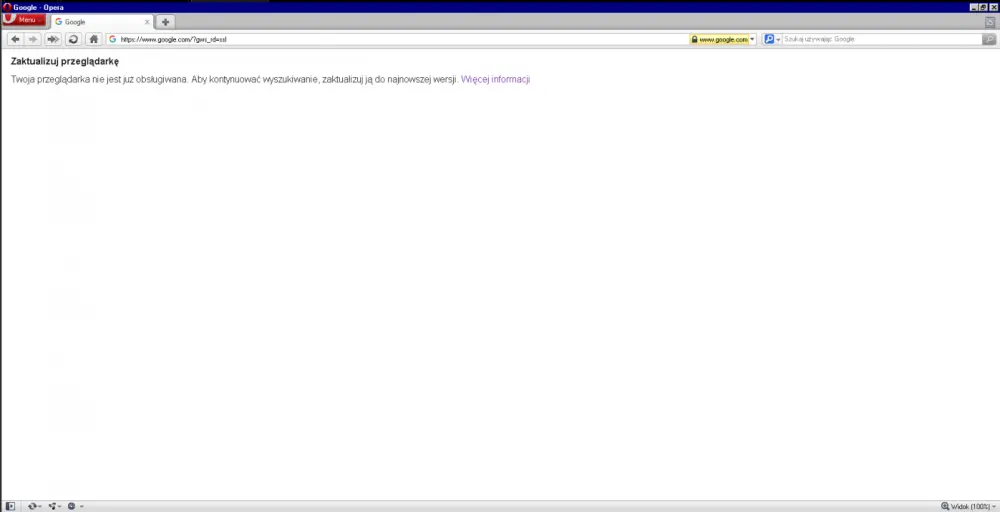1000x512 pixels.
Task: Click the www.google.com security badge
Action: pos(718,39)
